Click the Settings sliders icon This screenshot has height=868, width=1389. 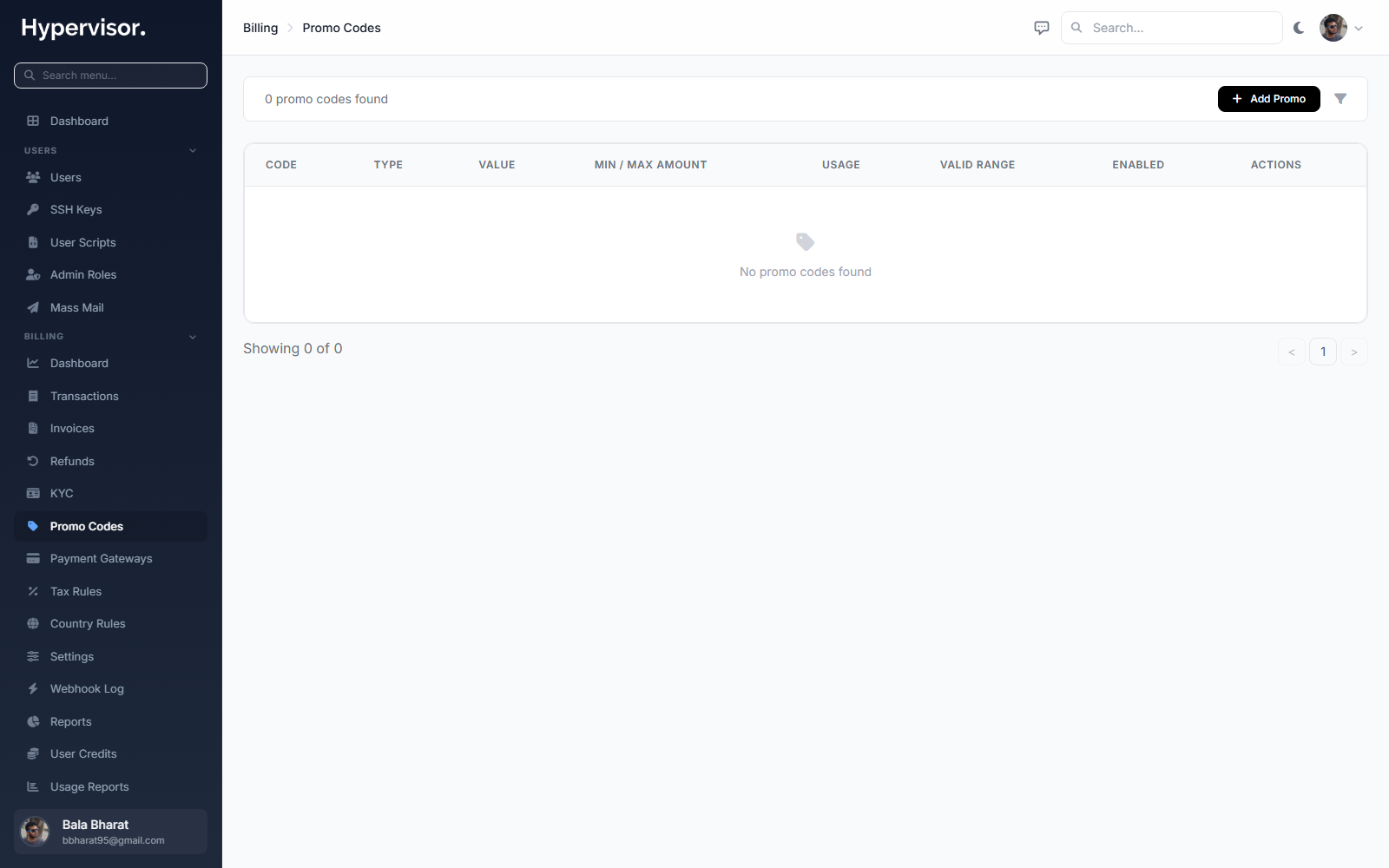click(x=33, y=656)
